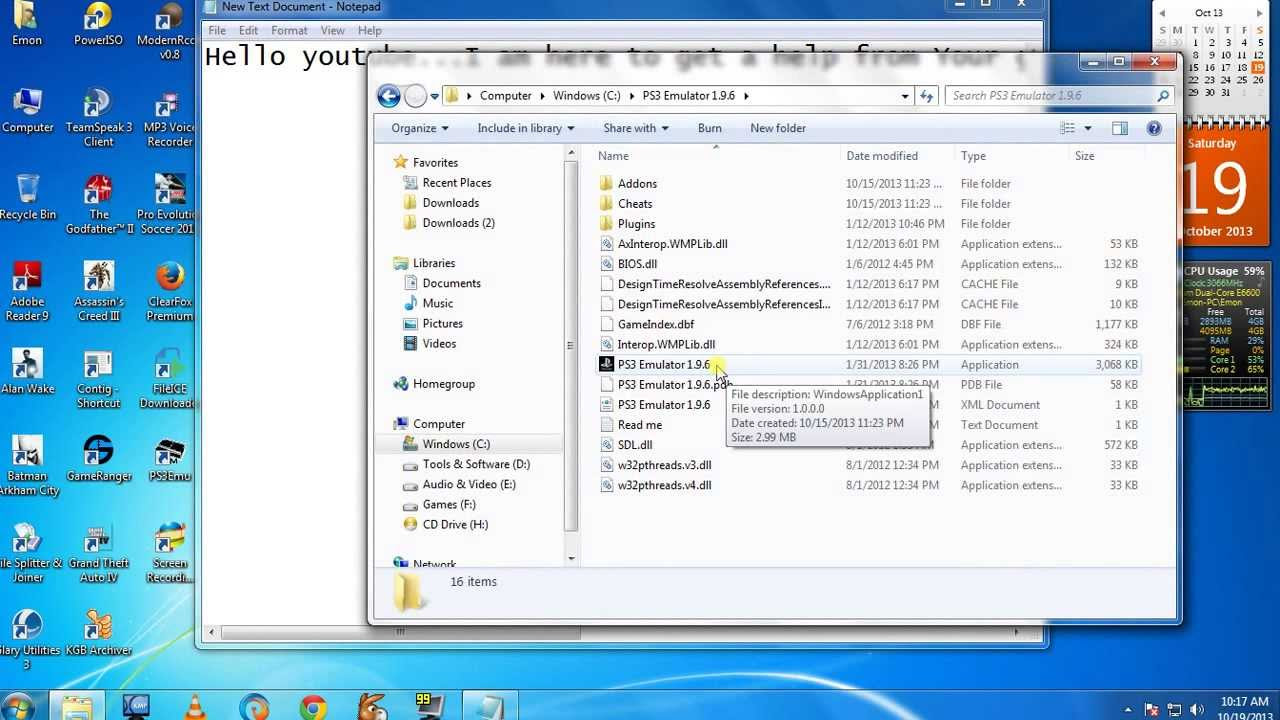Screen dimensions: 1280x720
Task: Launch Alan Wake desktop shortcut
Action: (x=28, y=372)
